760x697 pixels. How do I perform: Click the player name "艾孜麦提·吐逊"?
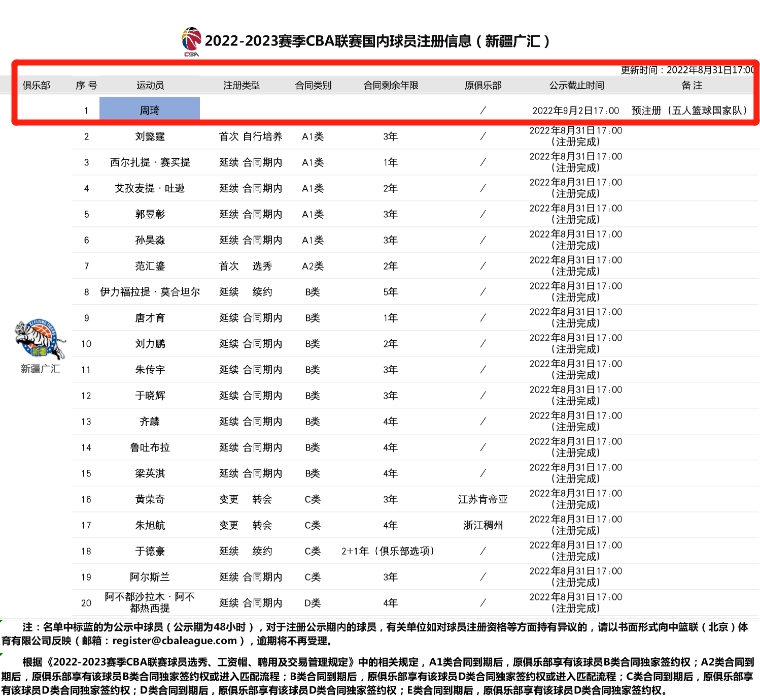coord(150,188)
